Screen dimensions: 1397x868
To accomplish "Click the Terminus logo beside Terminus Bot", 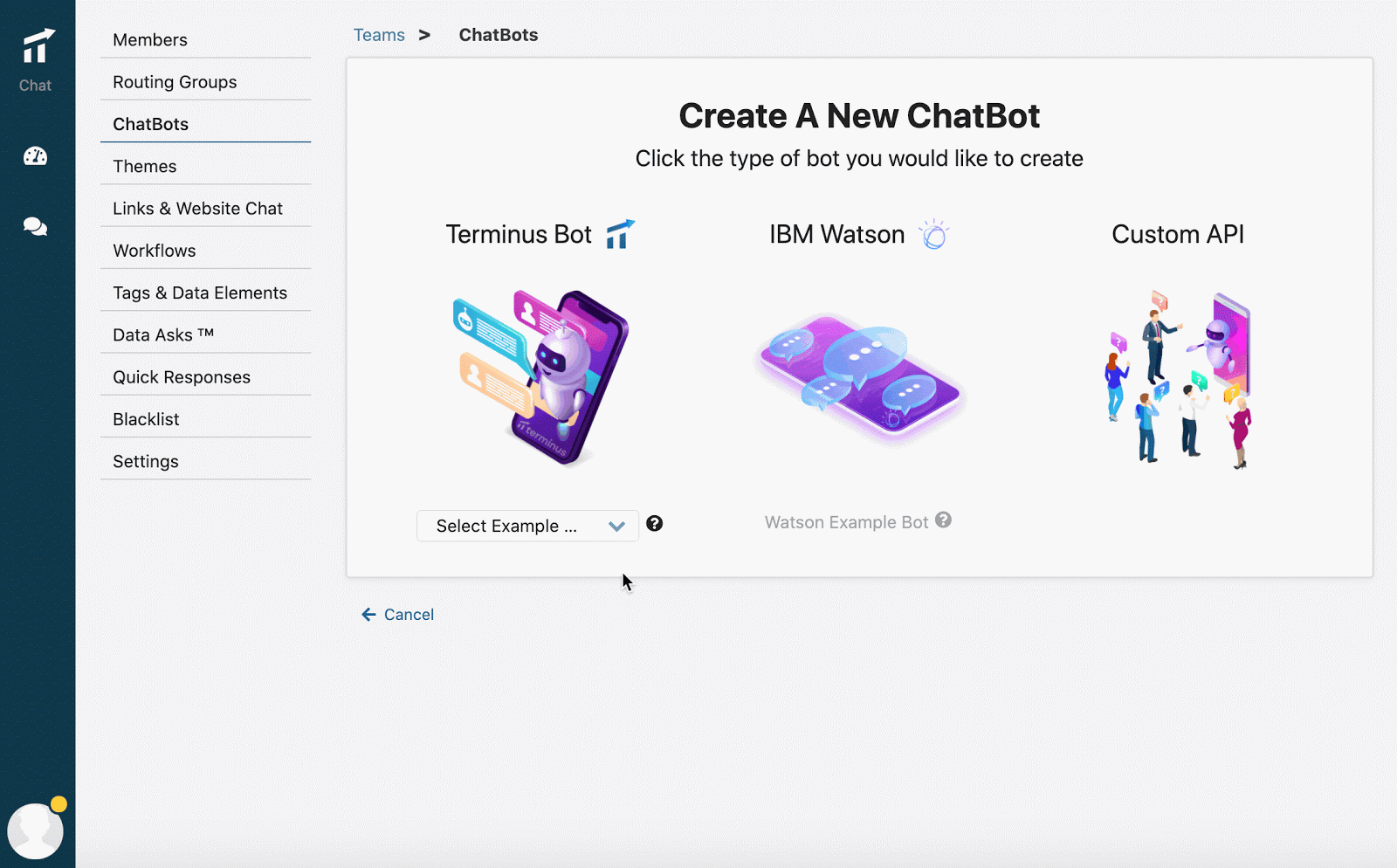I will click(x=620, y=234).
